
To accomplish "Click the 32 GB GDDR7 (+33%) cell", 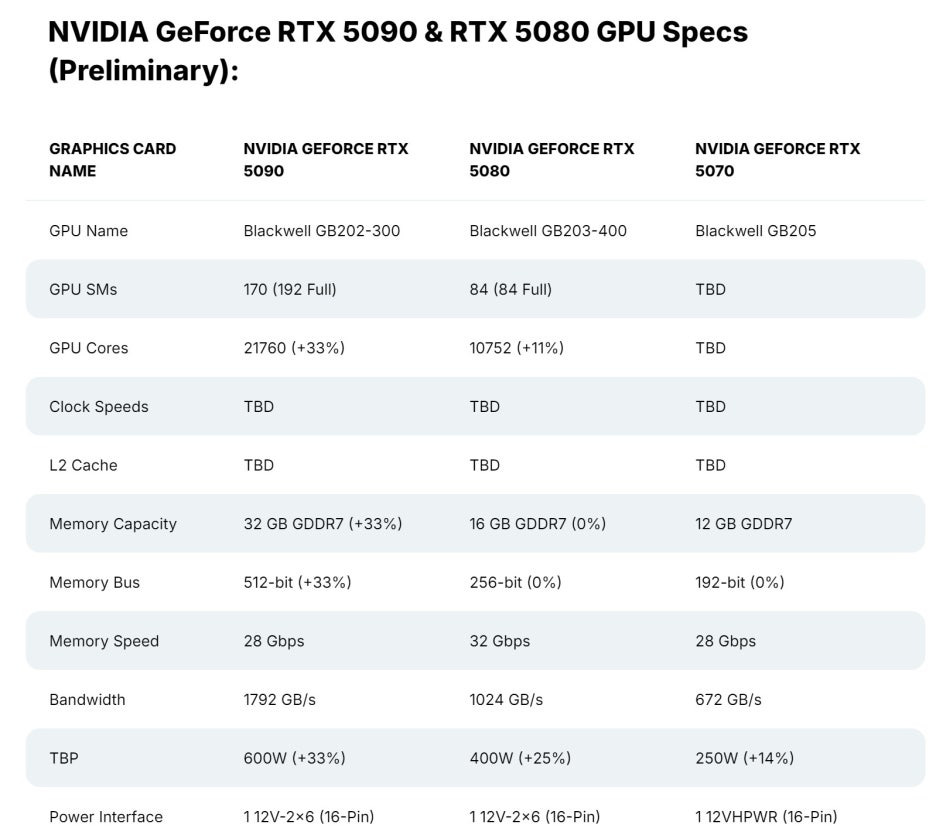I will [323, 523].
